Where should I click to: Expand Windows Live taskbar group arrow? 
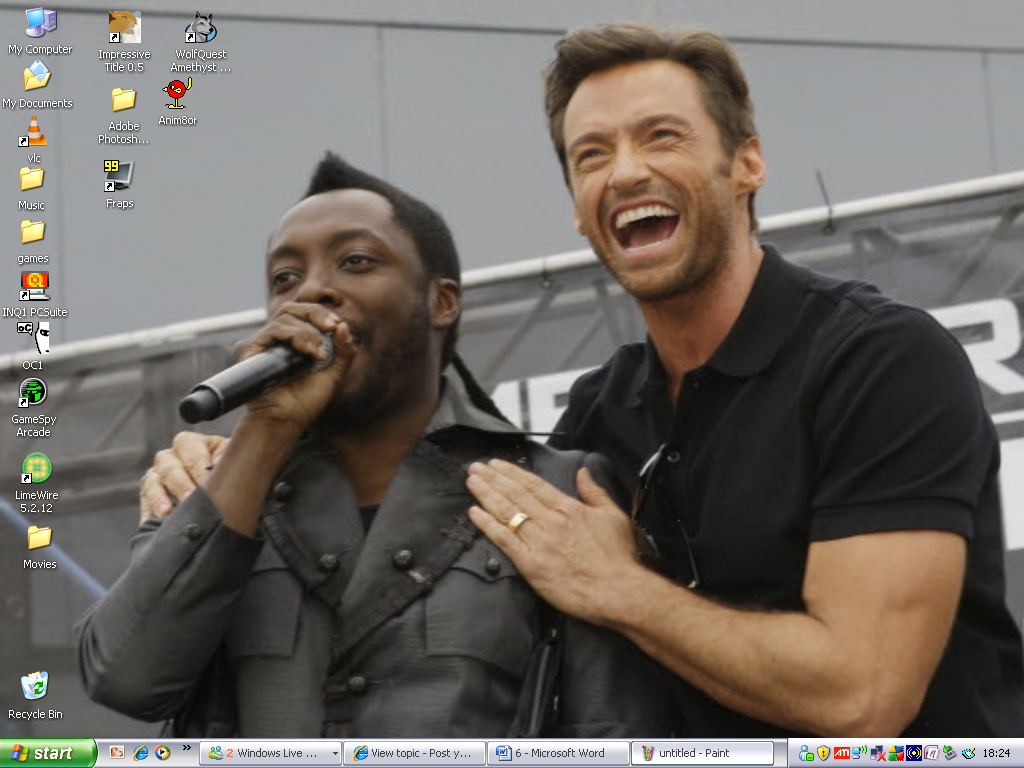334,754
